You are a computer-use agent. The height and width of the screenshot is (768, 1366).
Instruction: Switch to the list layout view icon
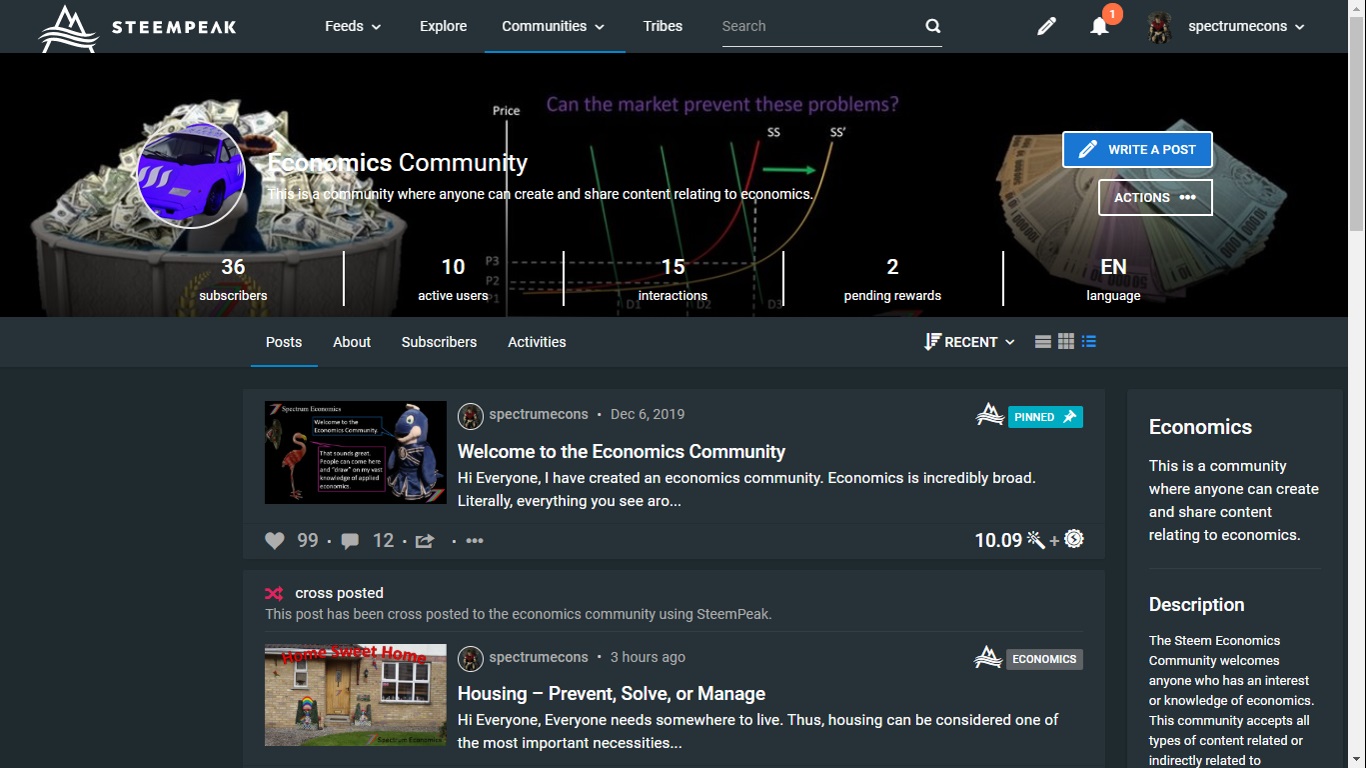coord(1043,342)
